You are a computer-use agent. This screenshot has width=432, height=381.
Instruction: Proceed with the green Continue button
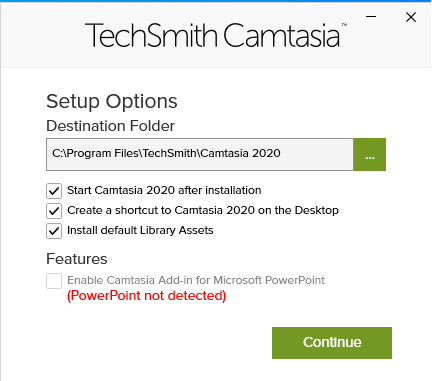click(x=332, y=343)
